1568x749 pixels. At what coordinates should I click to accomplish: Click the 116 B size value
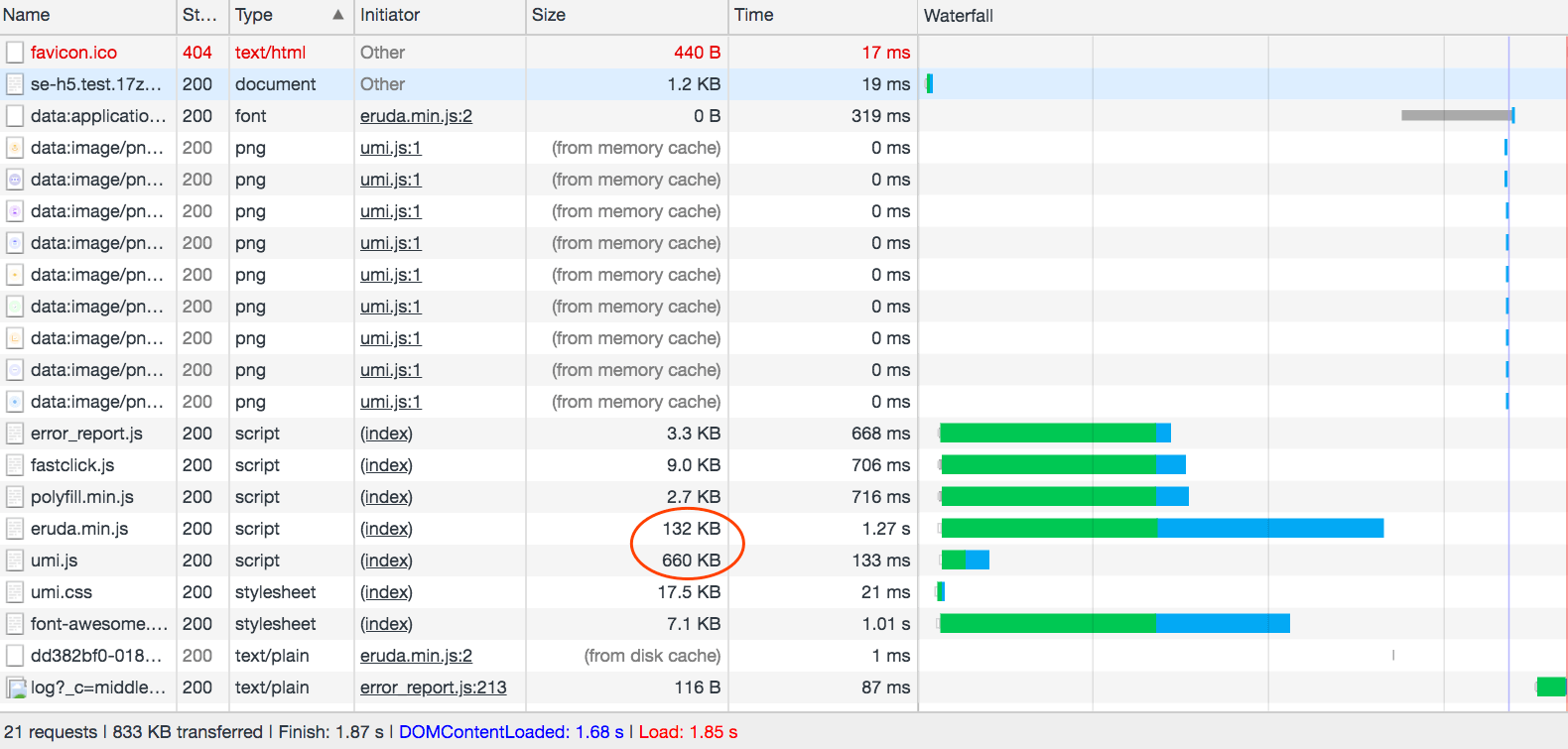[698, 687]
